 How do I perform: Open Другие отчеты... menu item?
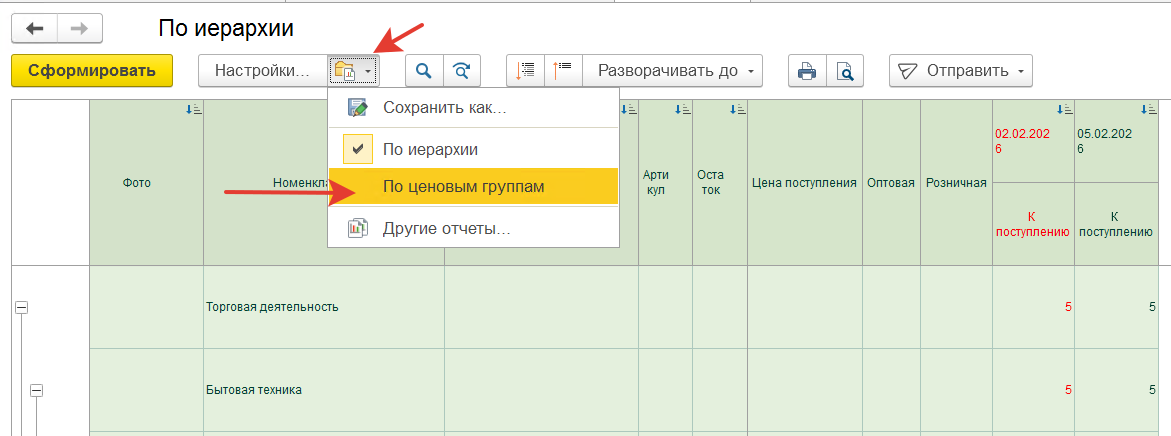pyautogui.click(x=473, y=228)
